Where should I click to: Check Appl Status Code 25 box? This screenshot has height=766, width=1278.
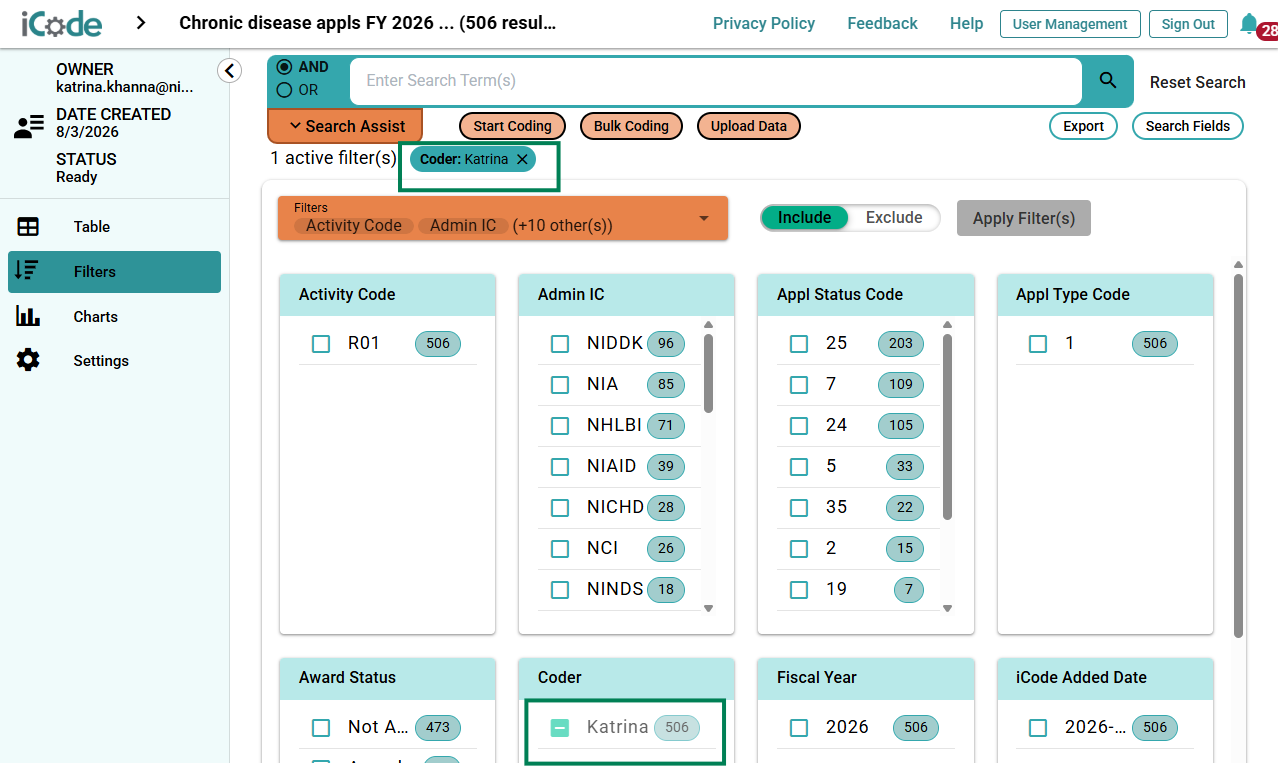(799, 344)
